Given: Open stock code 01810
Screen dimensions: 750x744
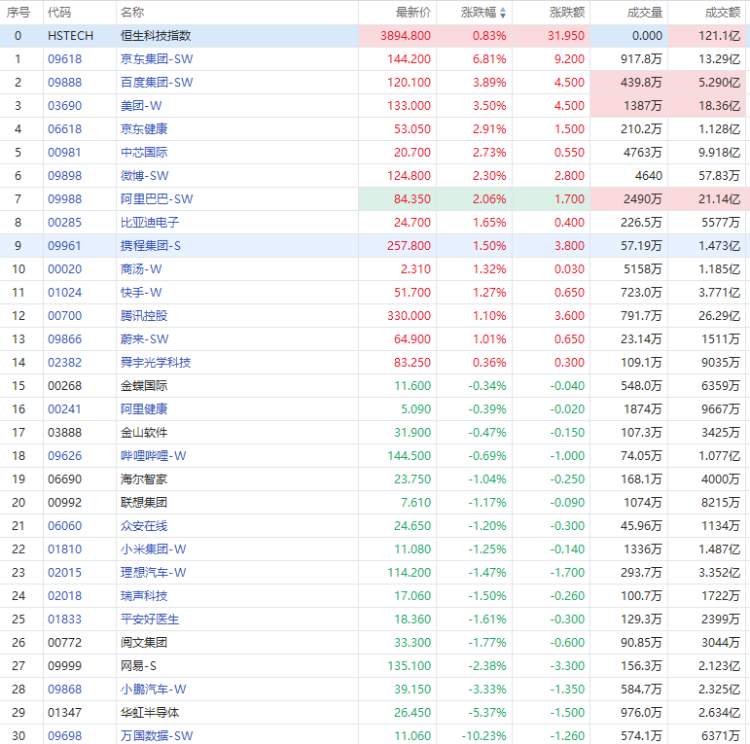Looking at the screenshot, I should [x=65, y=549].
